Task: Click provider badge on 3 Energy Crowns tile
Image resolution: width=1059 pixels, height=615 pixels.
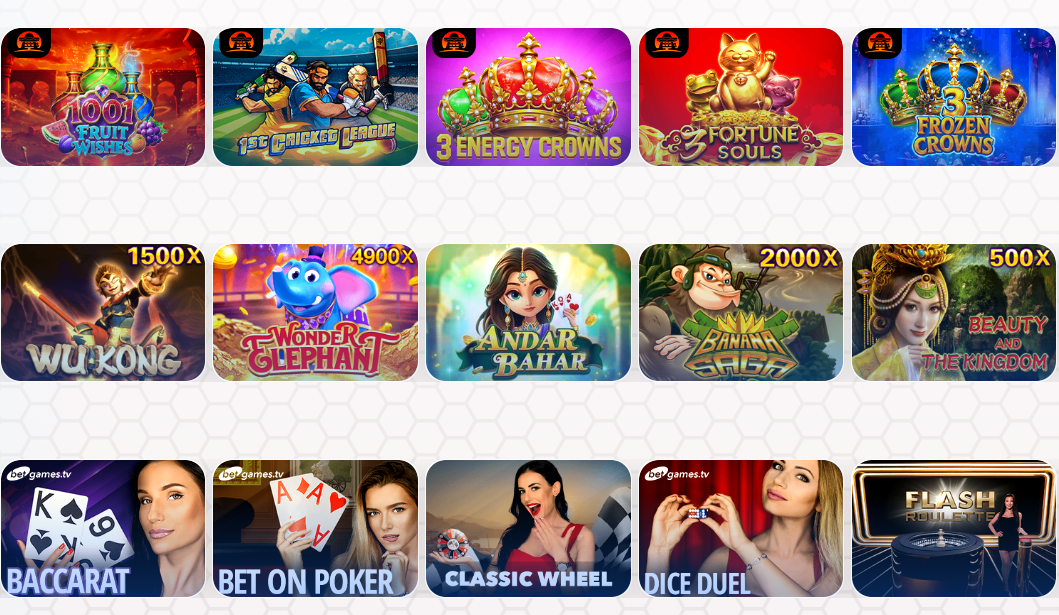Action: coord(453,42)
